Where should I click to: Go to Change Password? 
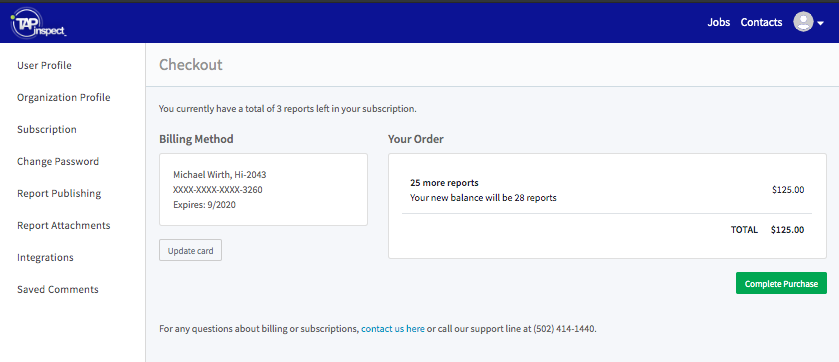tap(58, 161)
